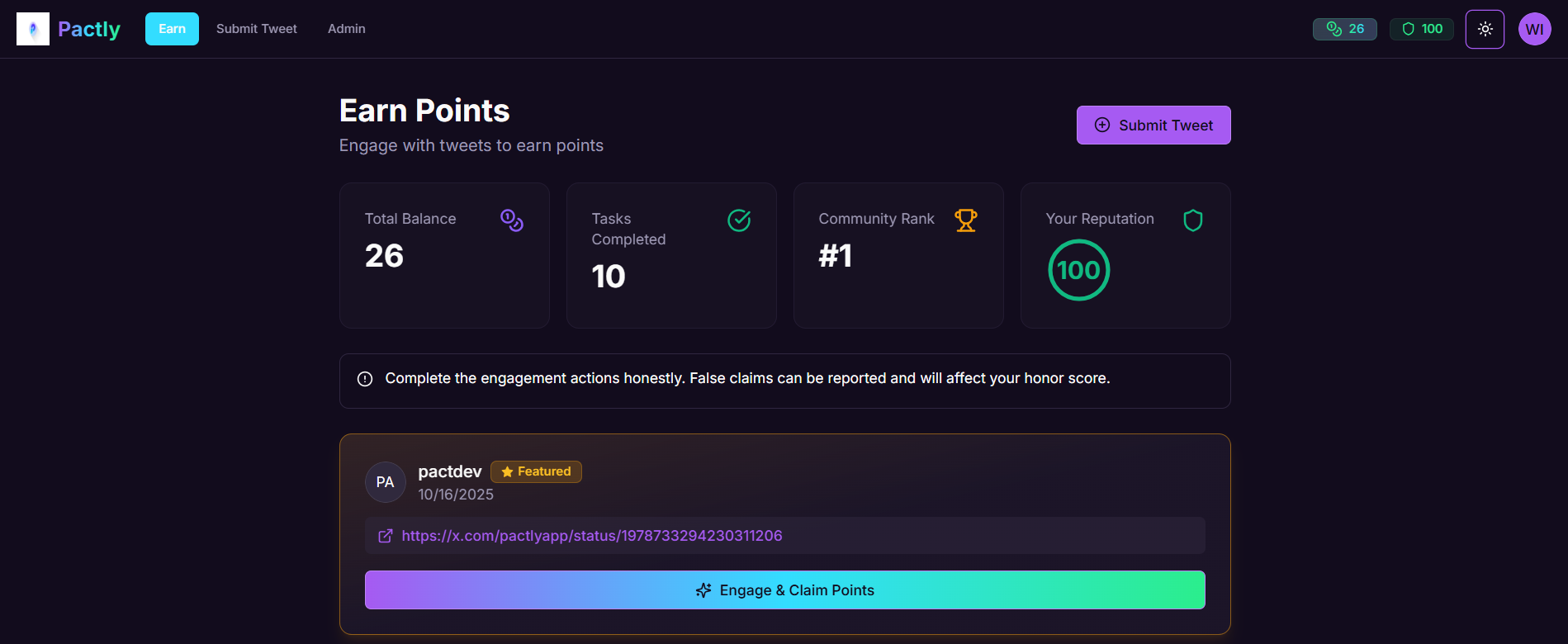Open the WI user avatar menu
This screenshot has width=1568, height=644.
pos(1535,29)
